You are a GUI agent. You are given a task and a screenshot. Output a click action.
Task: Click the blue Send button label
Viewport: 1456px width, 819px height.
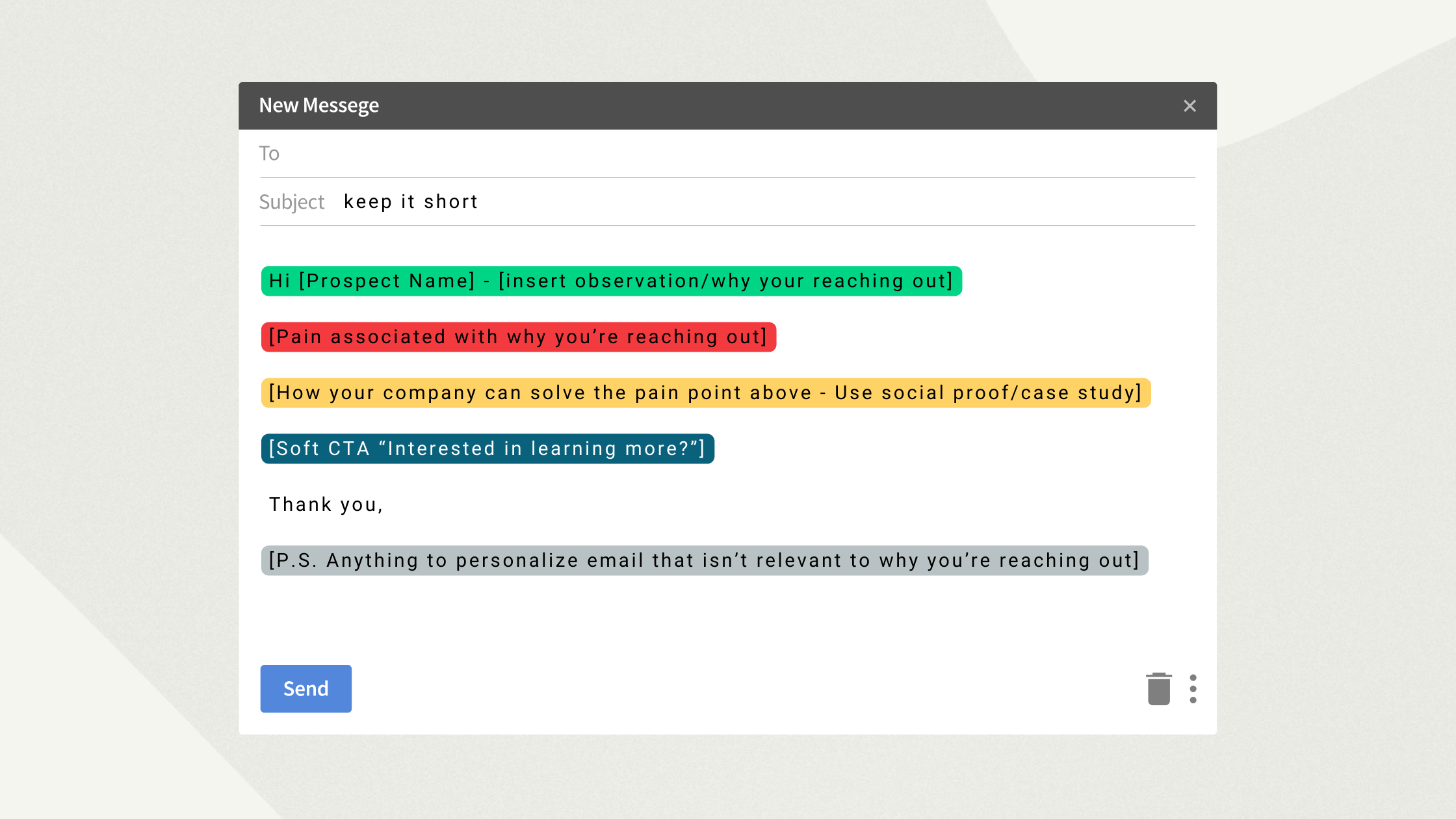(x=305, y=688)
